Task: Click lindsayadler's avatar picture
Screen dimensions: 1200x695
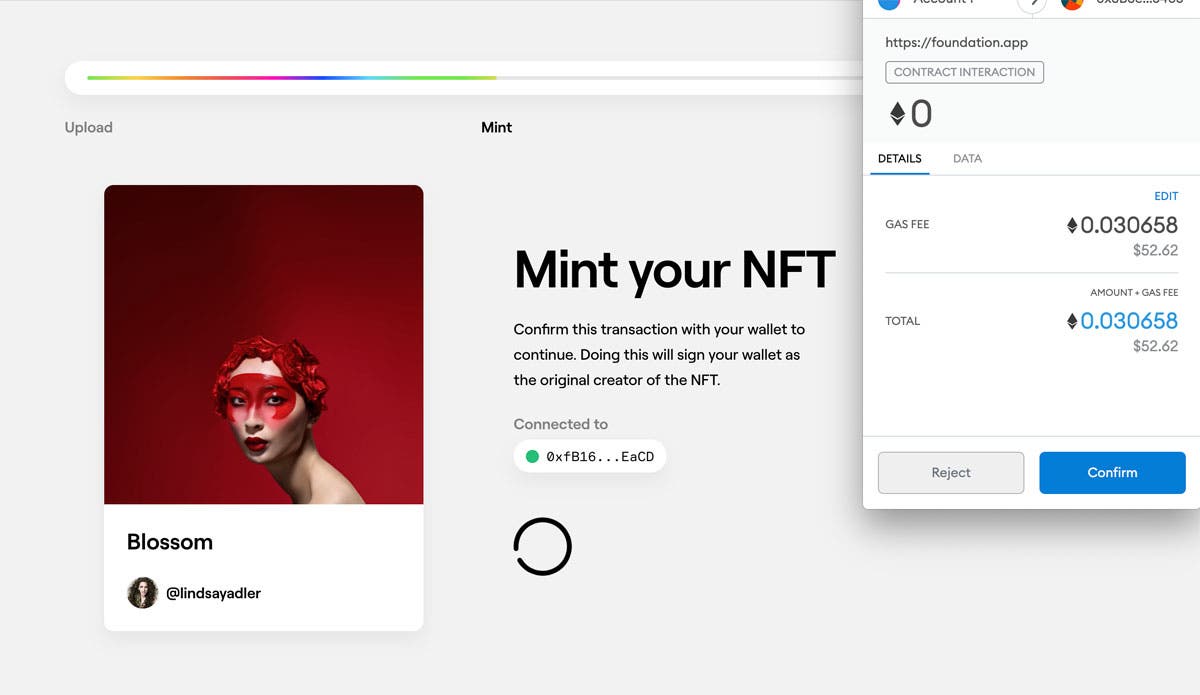Action: [x=142, y=593]
